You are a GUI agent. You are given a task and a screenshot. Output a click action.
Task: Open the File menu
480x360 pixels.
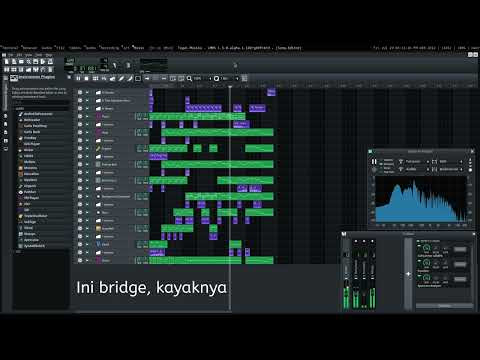tap(10, 55)
